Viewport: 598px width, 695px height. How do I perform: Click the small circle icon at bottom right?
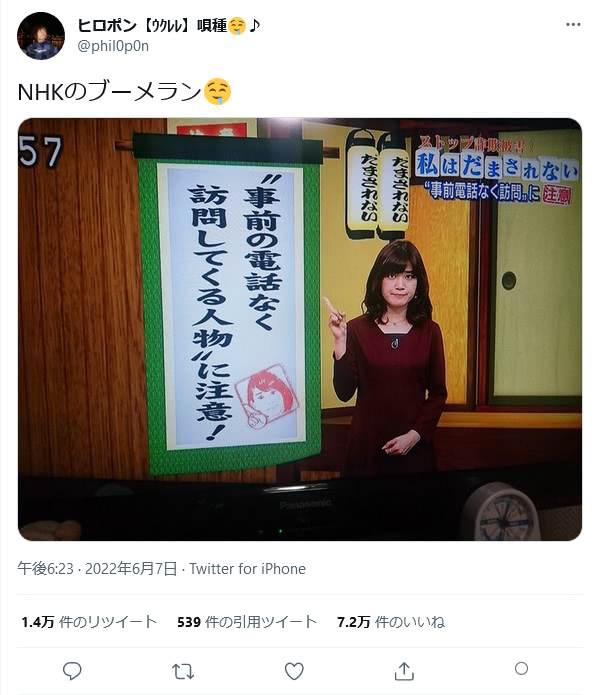(x=521, y=668)
